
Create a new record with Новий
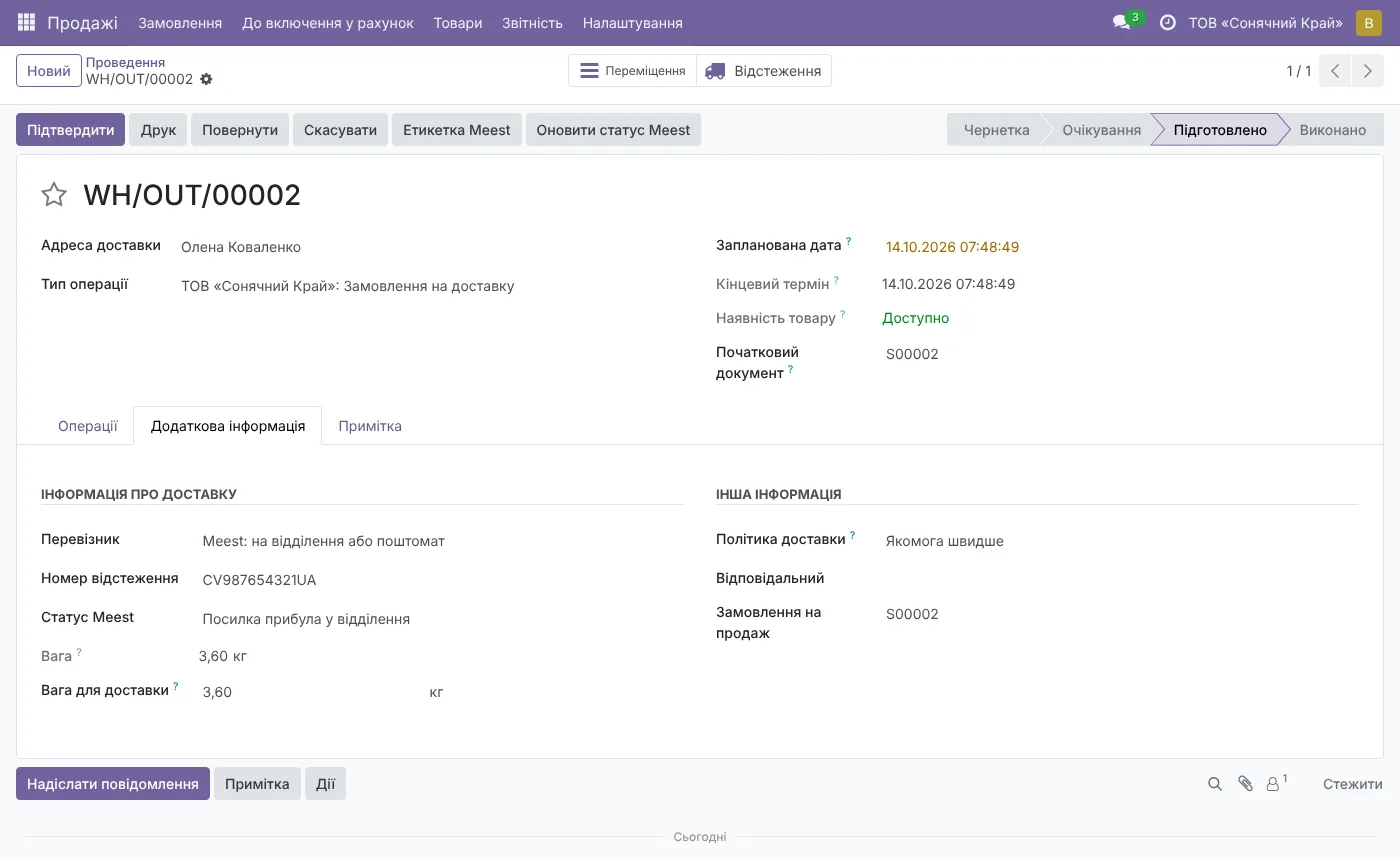tap(49, 71)
